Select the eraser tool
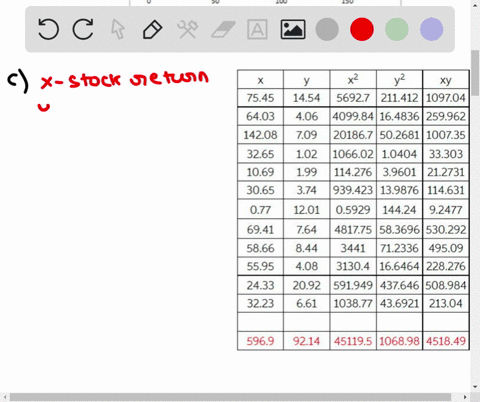The width and height of the screenshot is (480, 402). (x=223, y=29)
